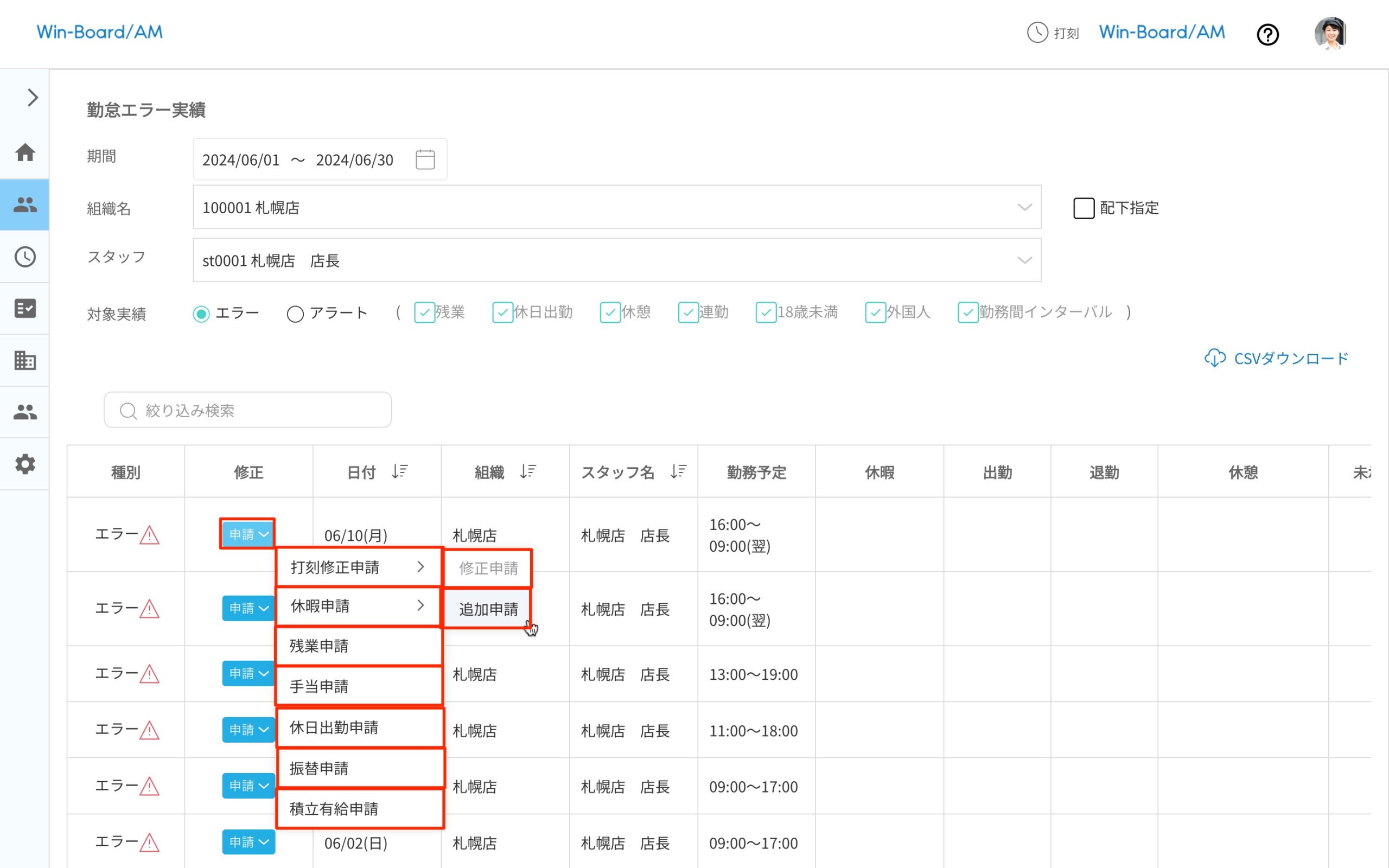Click the help question mark icon
The image size is (1389, 868).
pos(1267,34)
